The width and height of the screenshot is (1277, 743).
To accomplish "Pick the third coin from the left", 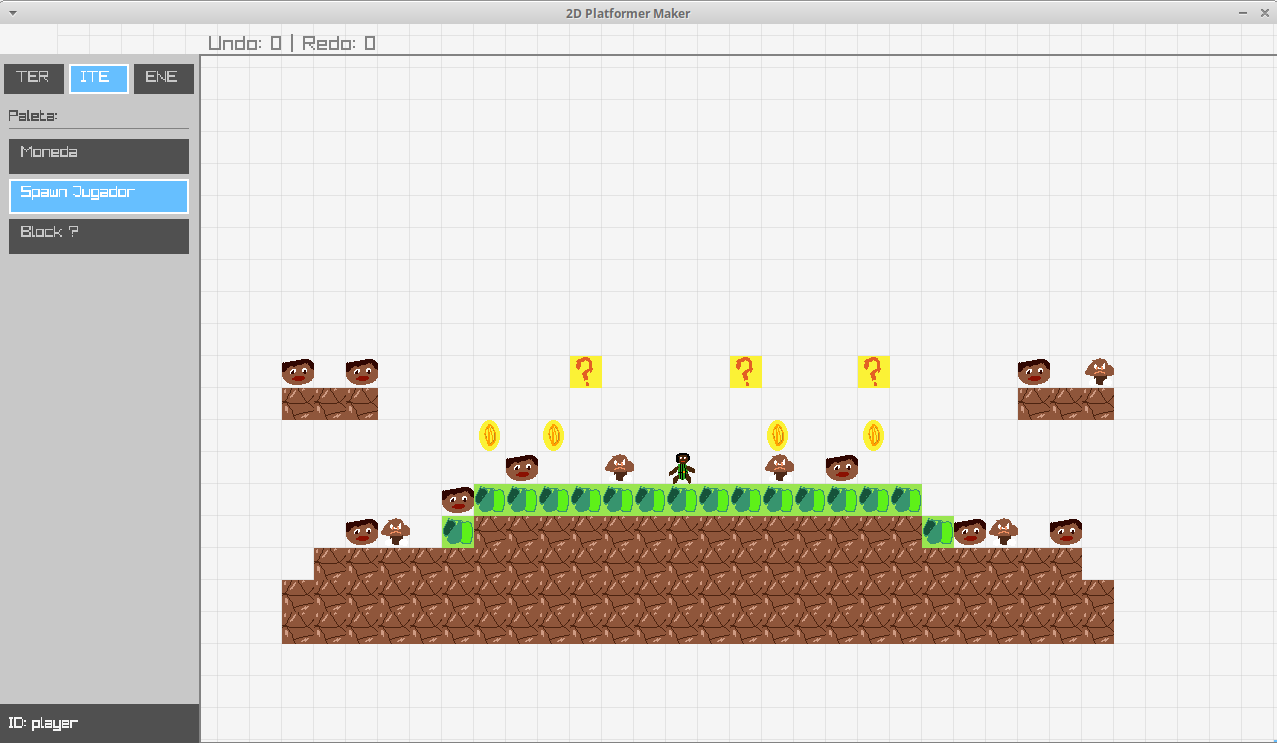I will pyautogui.click(x=777, y=435).
